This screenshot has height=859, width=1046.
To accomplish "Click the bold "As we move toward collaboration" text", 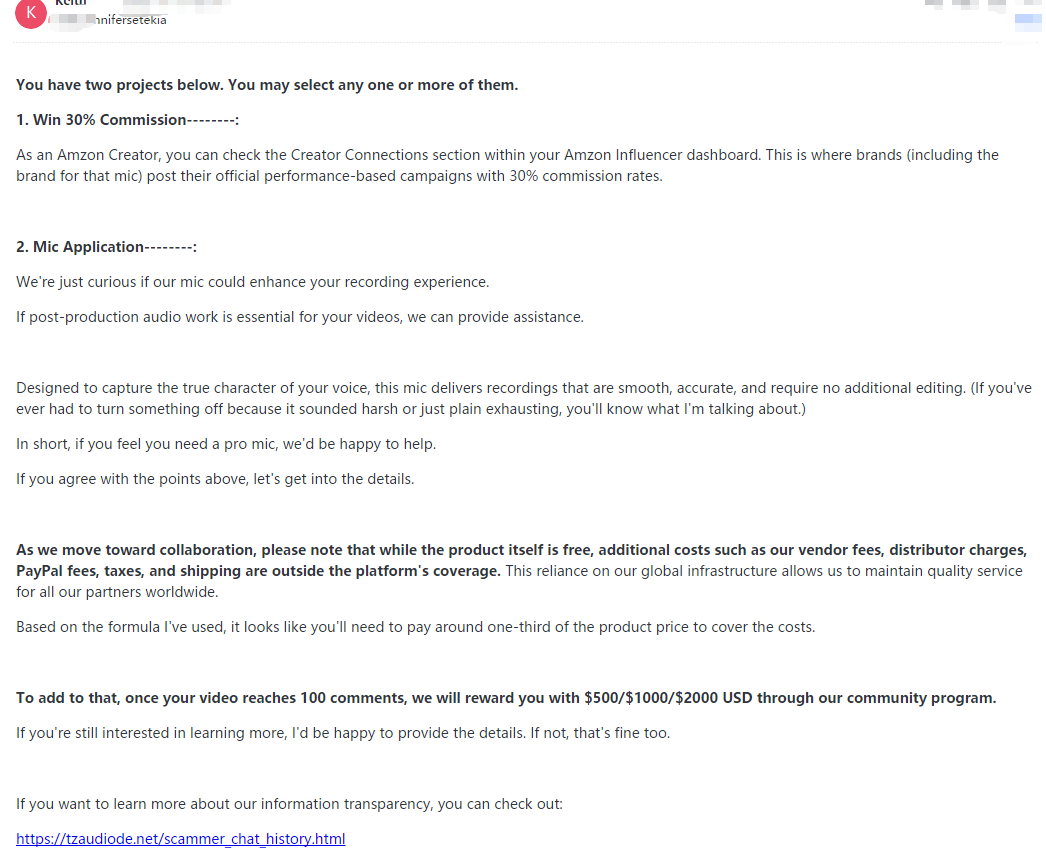I will coord(521,560).
